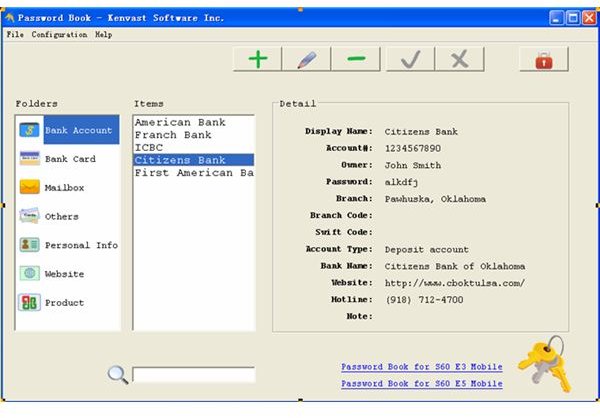
Task: Open the Configuration menu
Action: point(59,34)
